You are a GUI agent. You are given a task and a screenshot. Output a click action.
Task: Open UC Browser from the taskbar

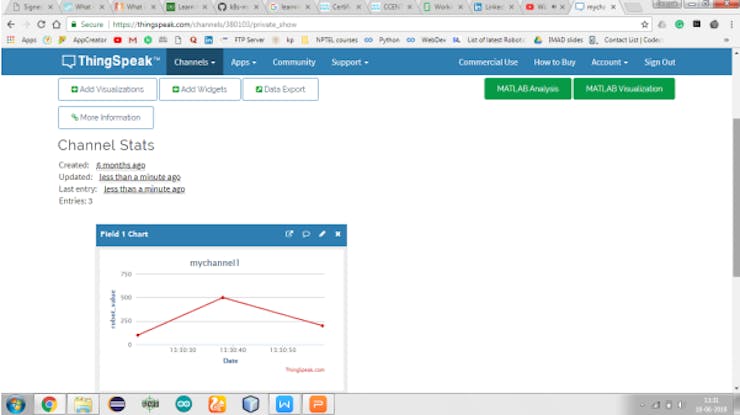coord(217,405)
